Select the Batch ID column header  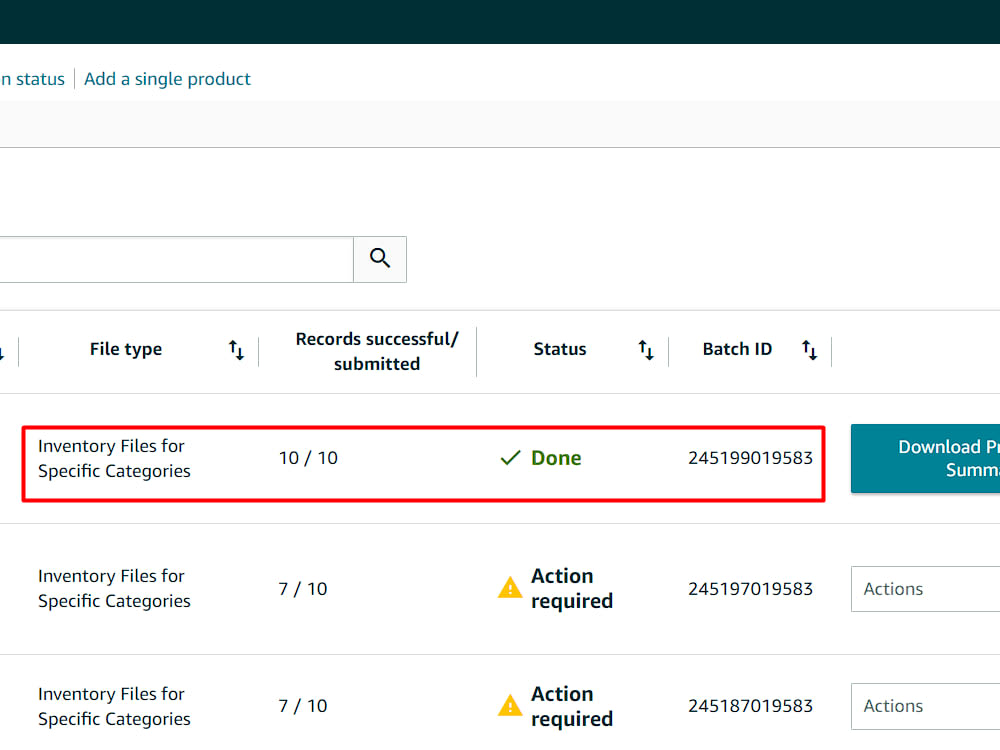point(737,349)
